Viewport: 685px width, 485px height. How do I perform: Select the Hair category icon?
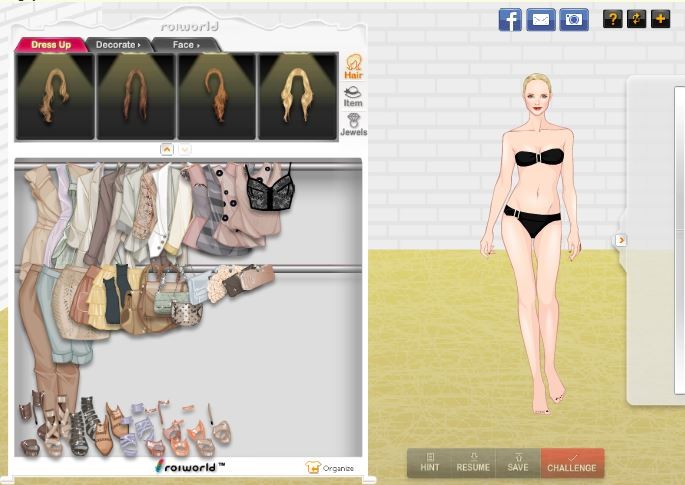click(x=353, y=66)
